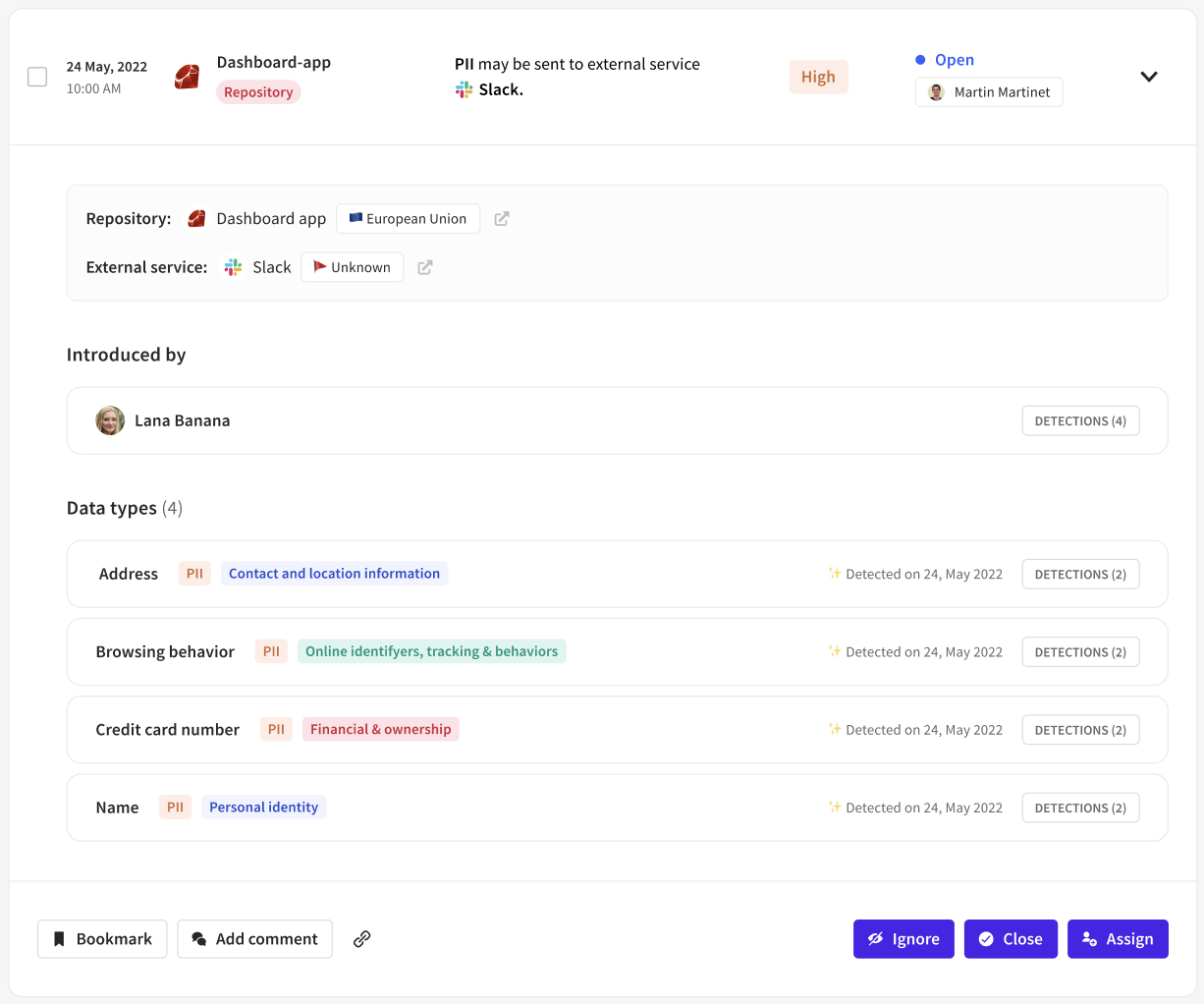Assign the alert via Assign button
This screenshot has height=1004, width=1204.
point(1118,939)
